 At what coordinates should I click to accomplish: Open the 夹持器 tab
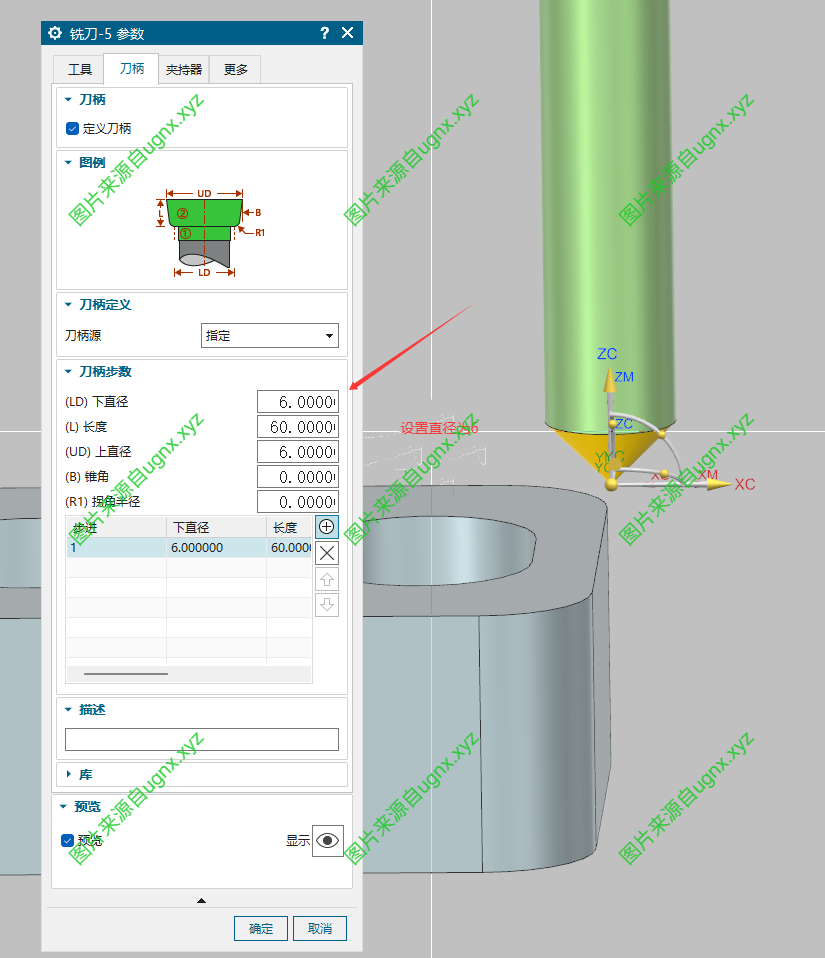click(x=184, y=70)
